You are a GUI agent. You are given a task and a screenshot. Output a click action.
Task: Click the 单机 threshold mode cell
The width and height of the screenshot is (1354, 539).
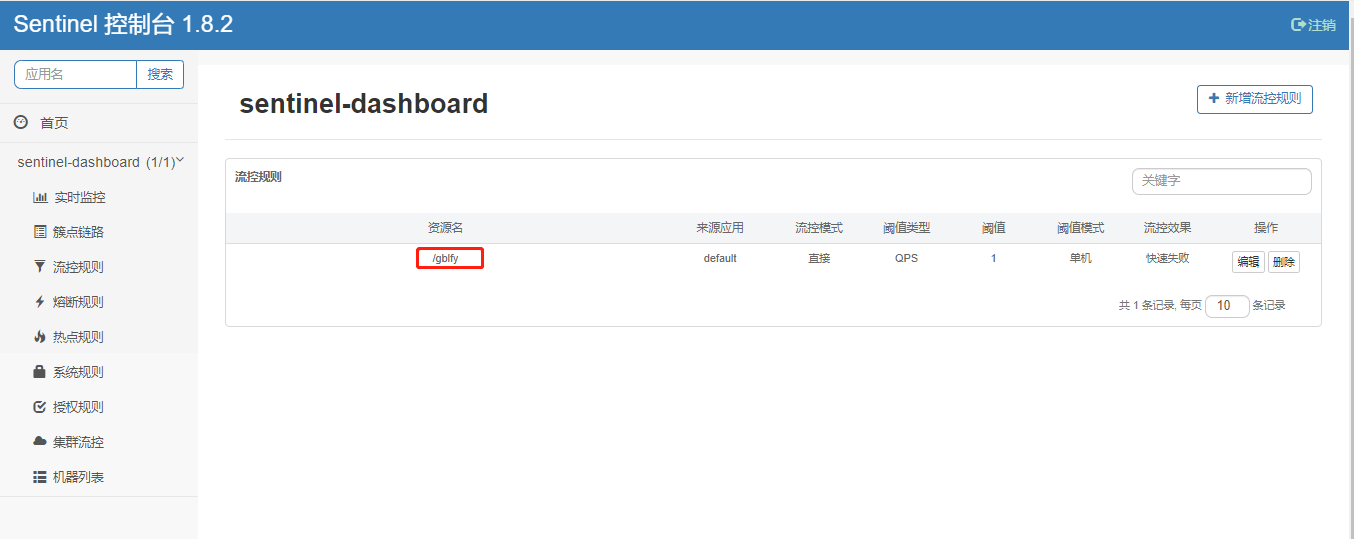pos(1081,258)
